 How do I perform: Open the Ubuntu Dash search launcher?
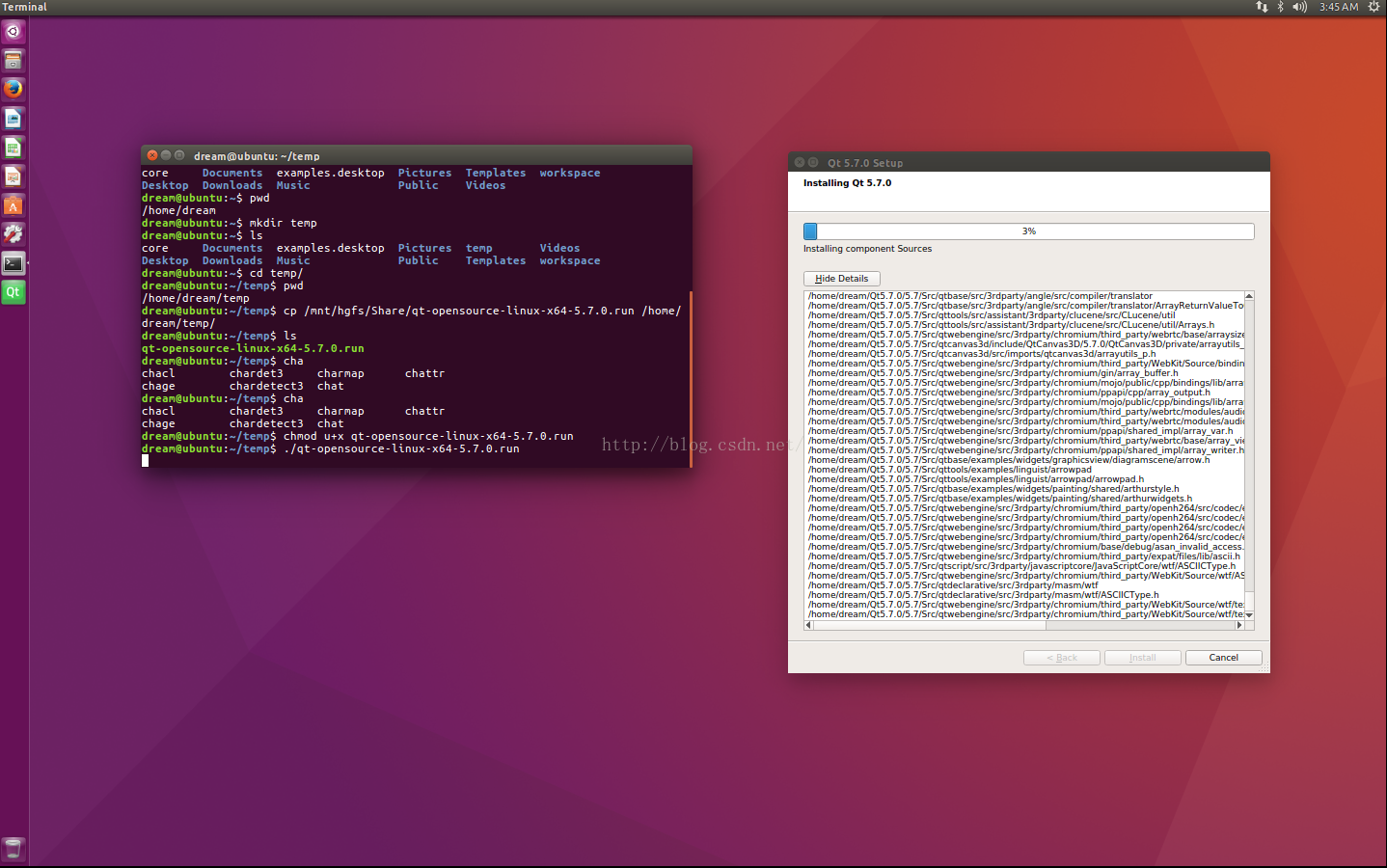14,31
